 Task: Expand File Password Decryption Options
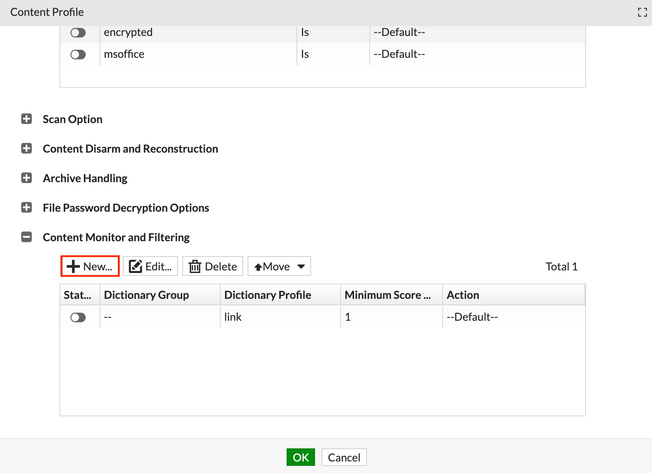coord(27,208)
